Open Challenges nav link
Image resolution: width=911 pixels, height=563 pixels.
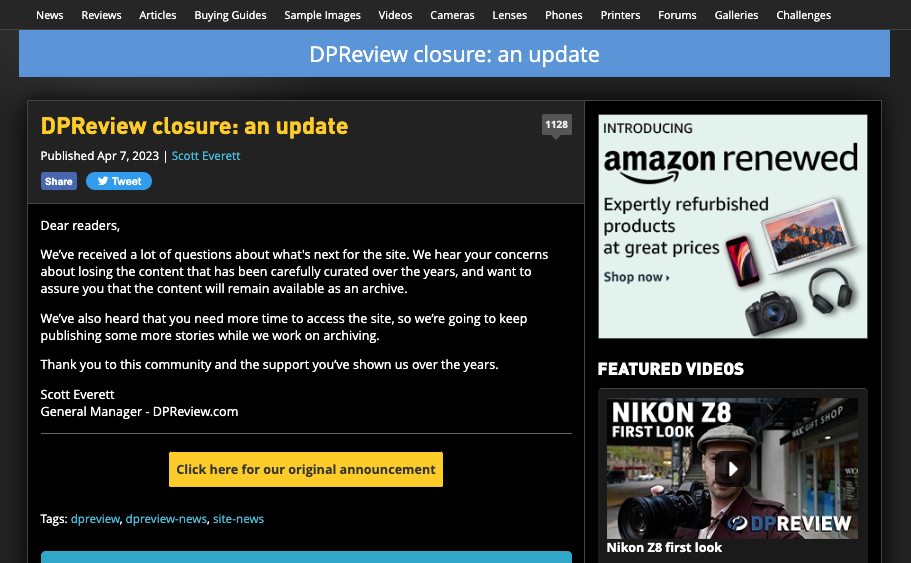pyautogui.click(x=804, y=15)
